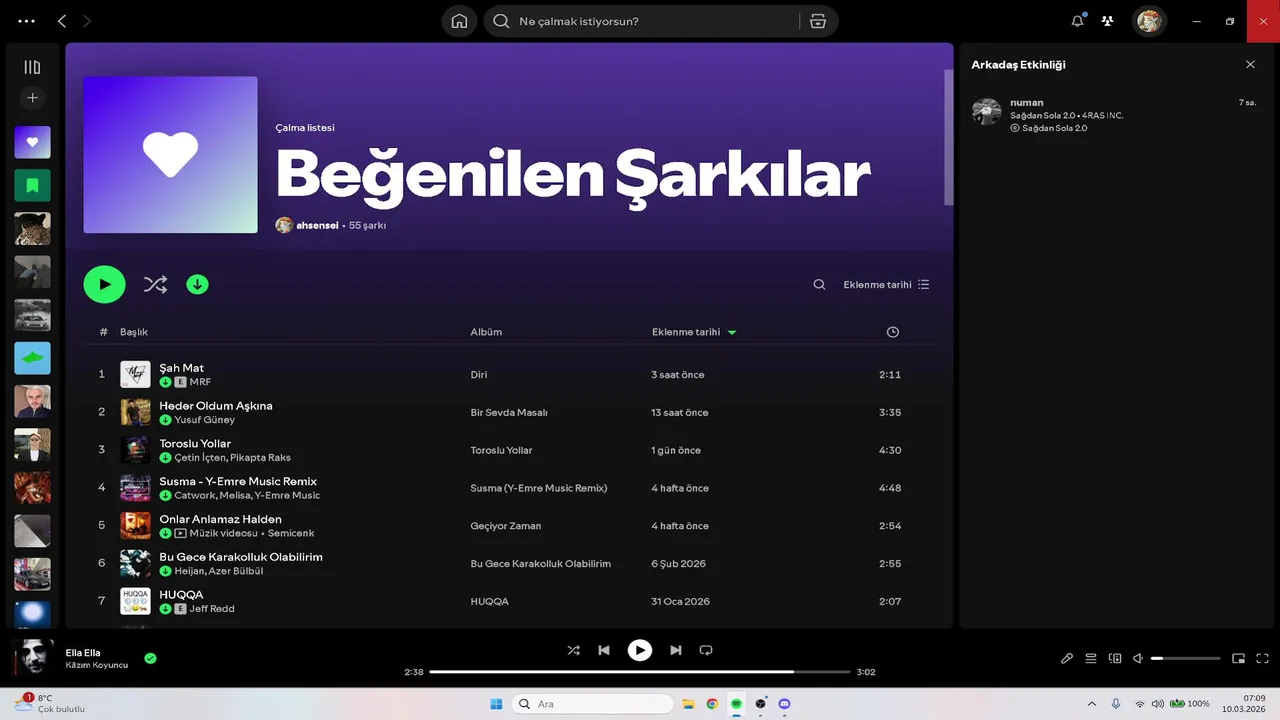Select the song Heder Oldum Aşkına
This screenshot has width=1280, height=720.
[216, 406]
